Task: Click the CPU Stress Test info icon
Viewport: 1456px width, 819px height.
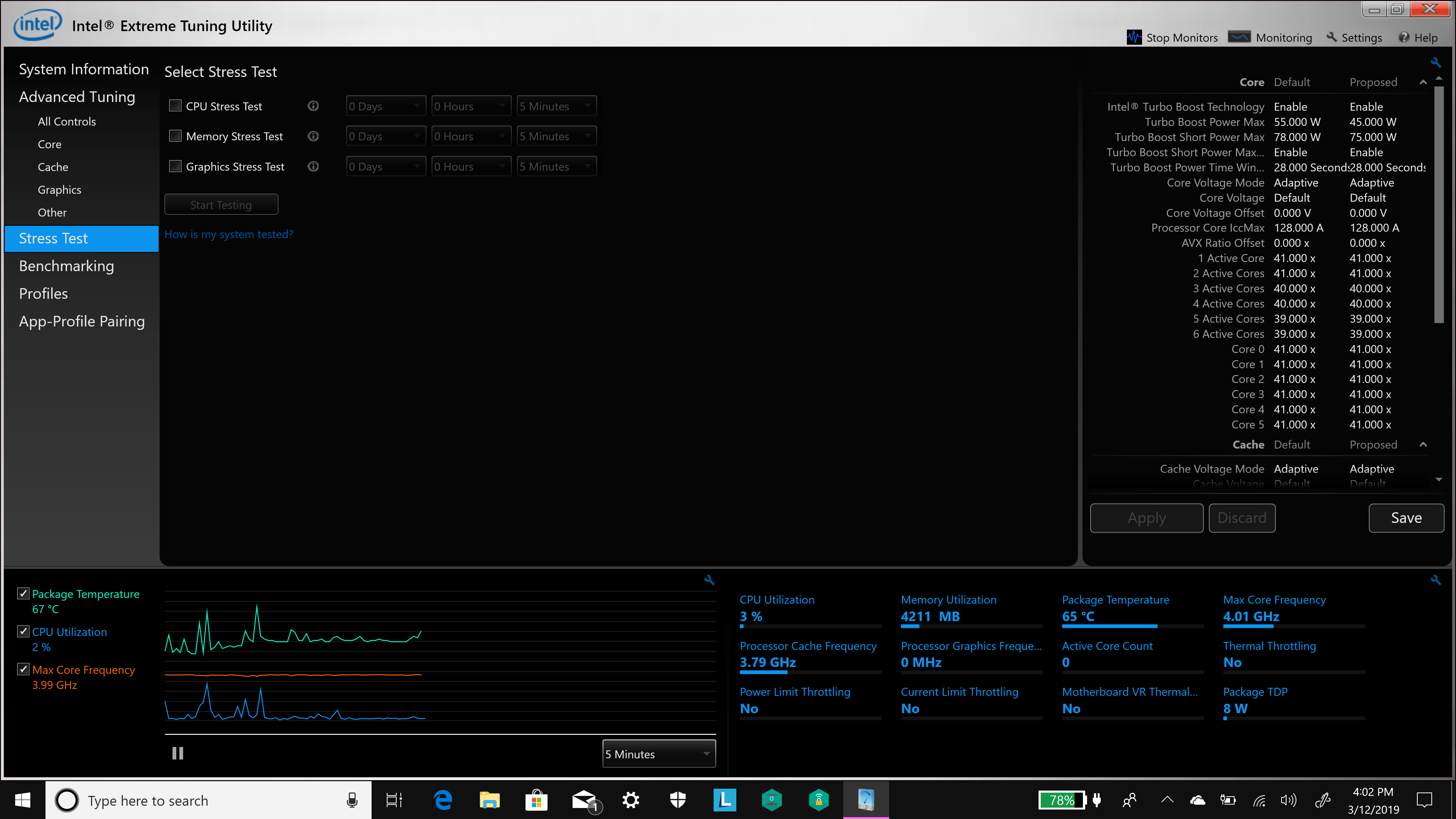Action: [x=313, y=106]
